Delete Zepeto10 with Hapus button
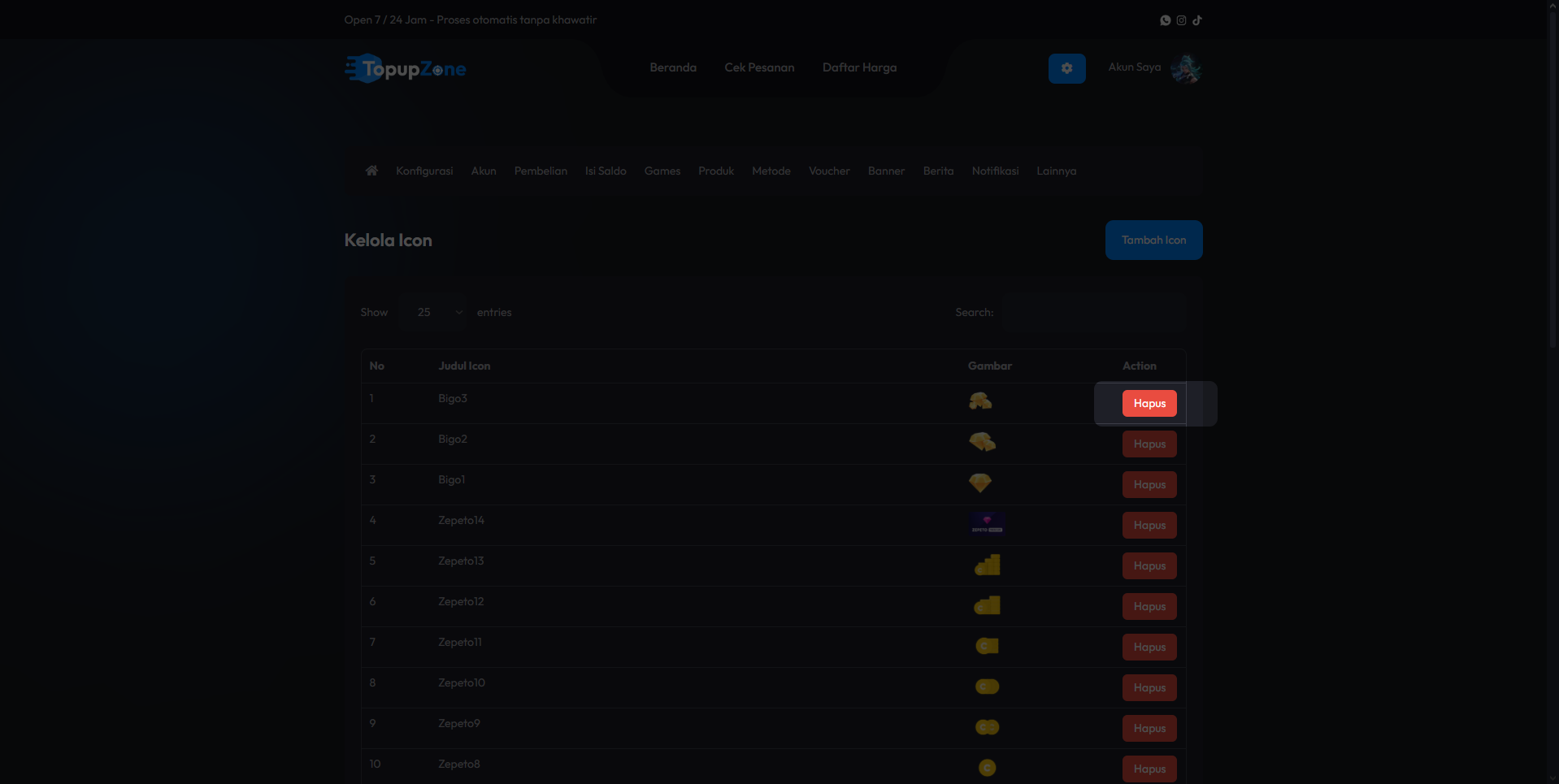 coord(1149,687)
